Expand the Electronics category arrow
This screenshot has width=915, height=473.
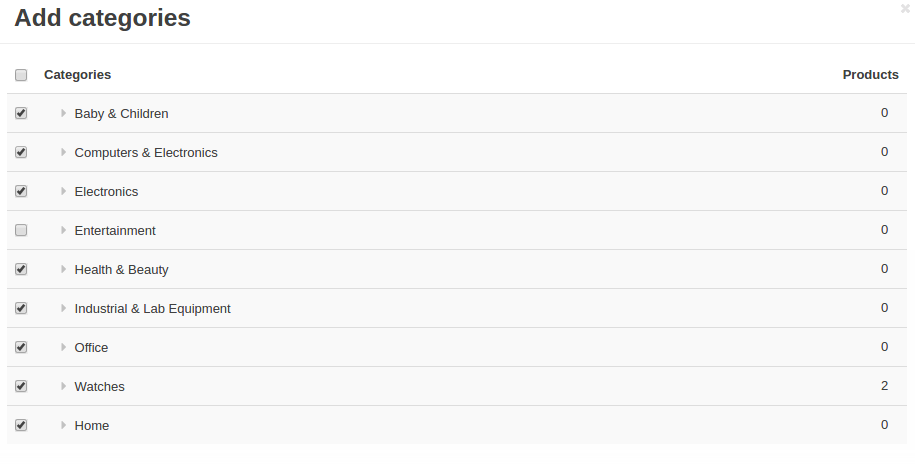click(x=64, y=191)
